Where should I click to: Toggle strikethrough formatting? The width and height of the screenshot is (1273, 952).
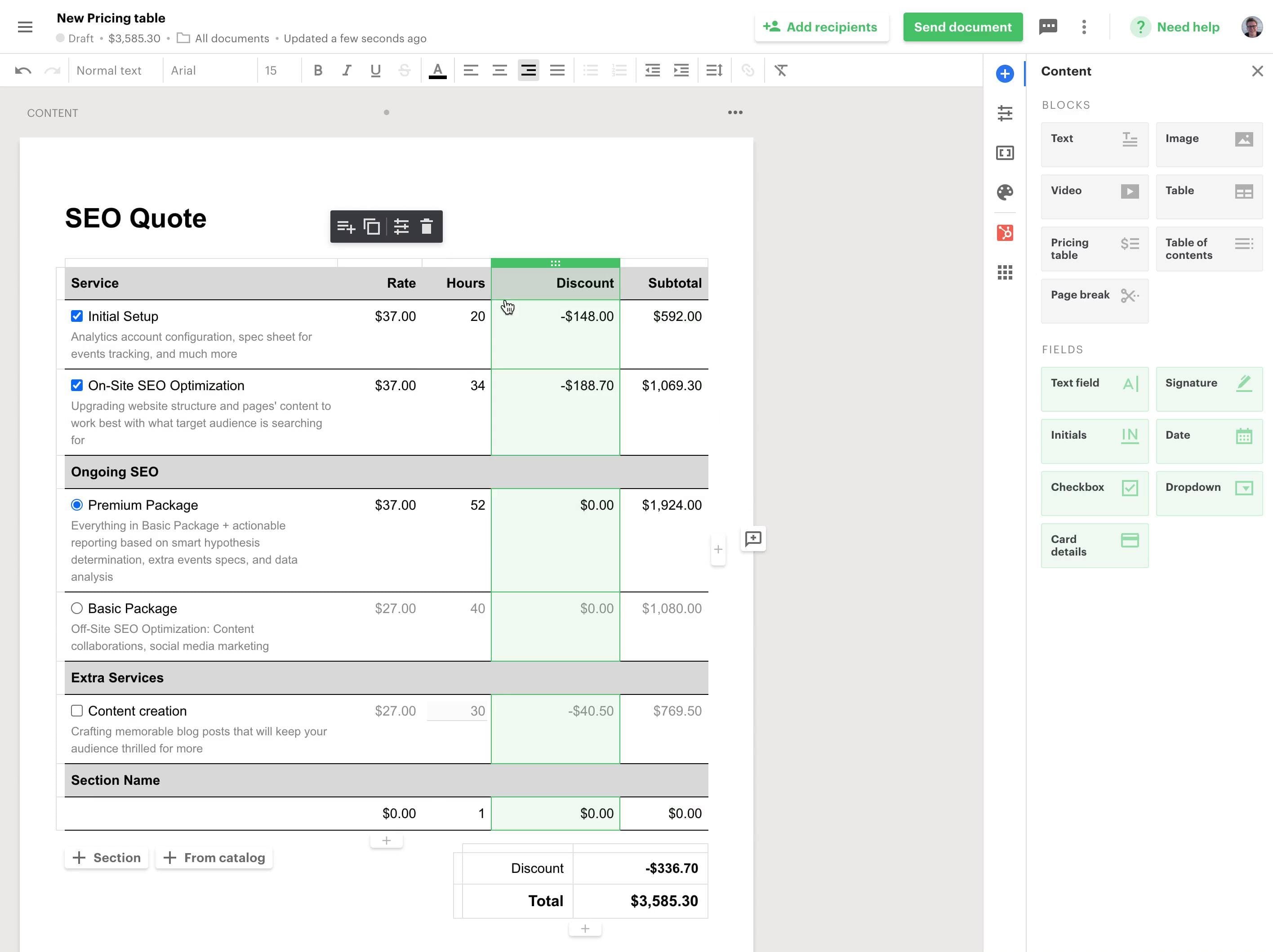[x=404, y=70]
